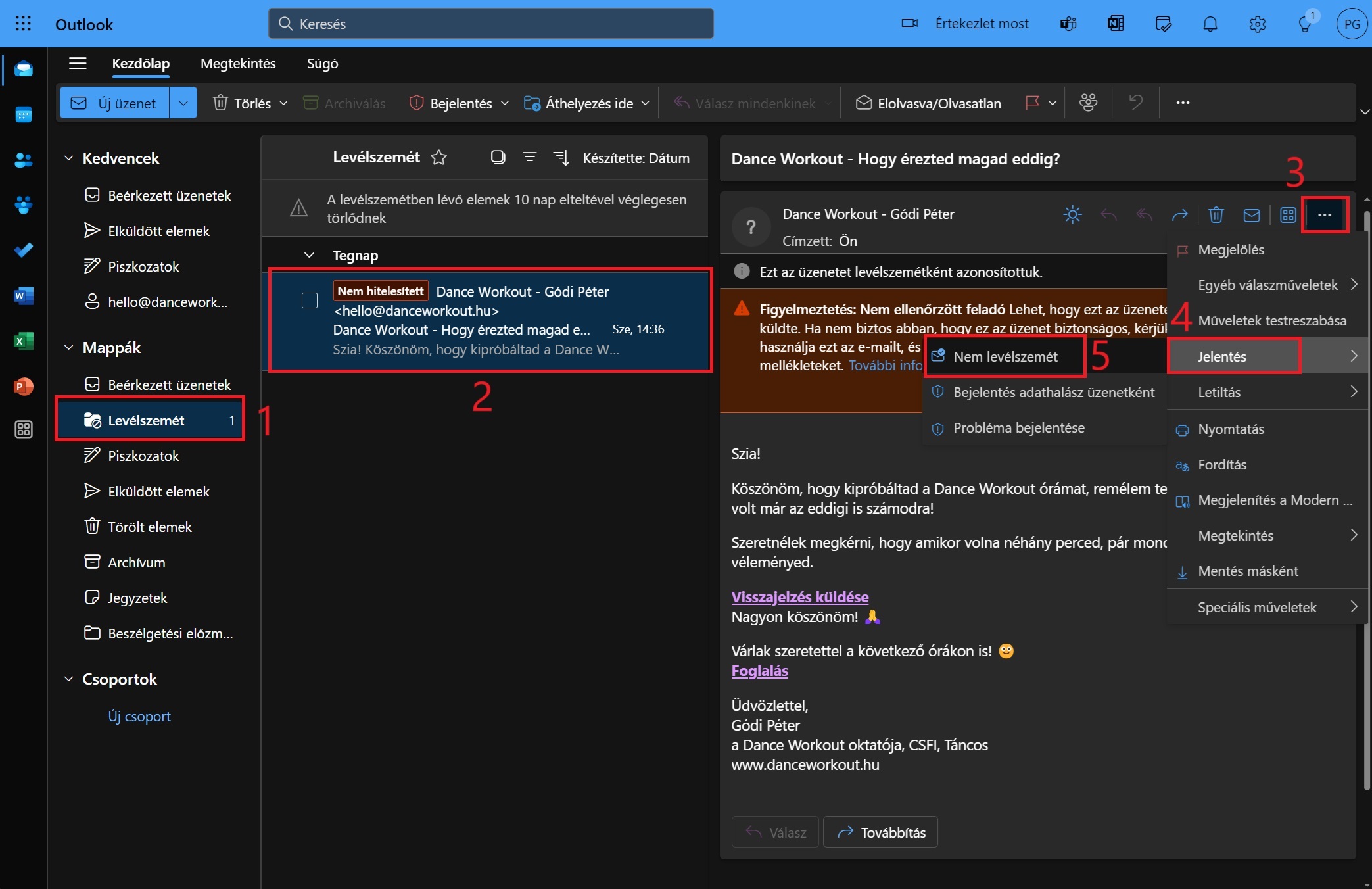Mark unread with envelope icon in message header

click(1252, 214)
